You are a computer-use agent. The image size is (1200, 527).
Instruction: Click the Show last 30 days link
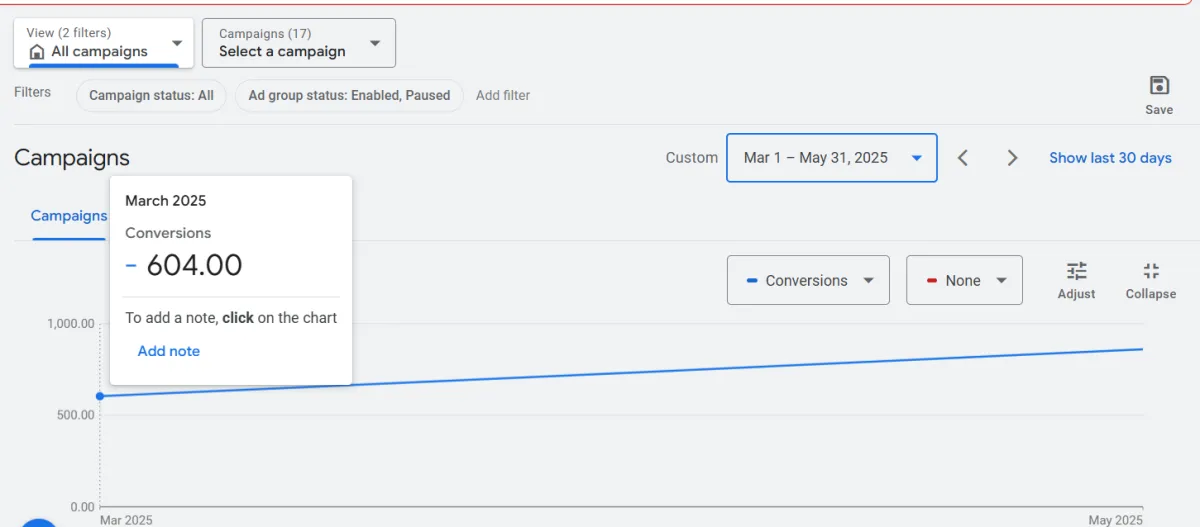click(1110, 158)
